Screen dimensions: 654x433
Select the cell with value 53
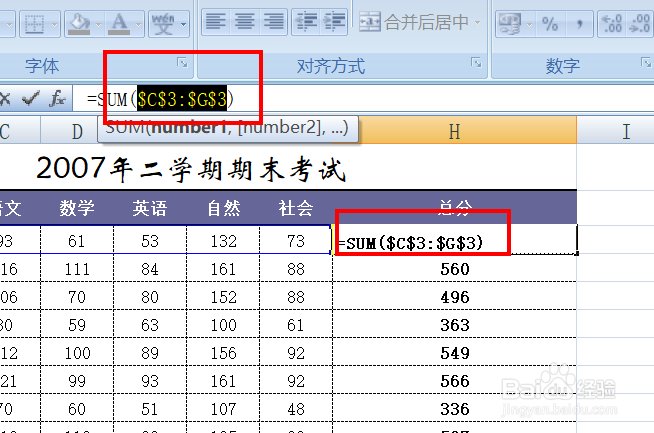pyautogui.click(x=150, y=241)
